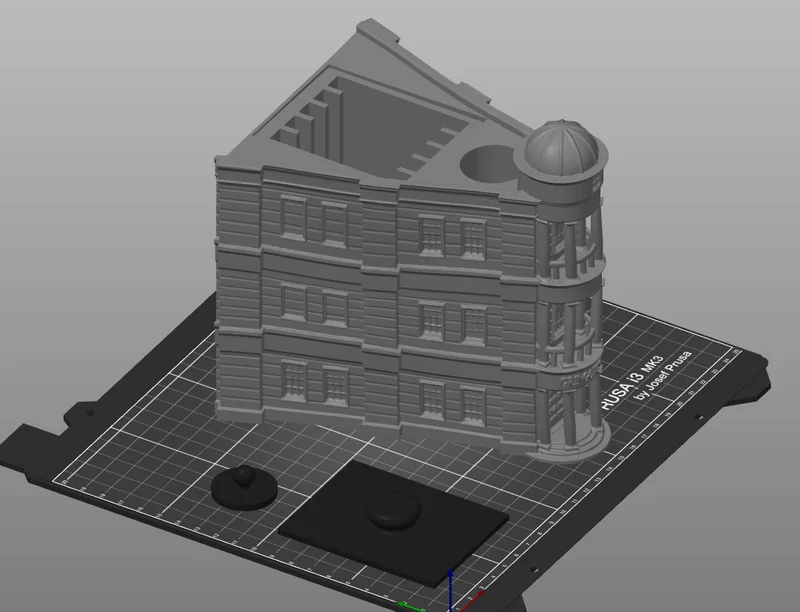800x612 pixels.
Task: Click the dome bump on the plate
Action: click(x=394, y=511)
